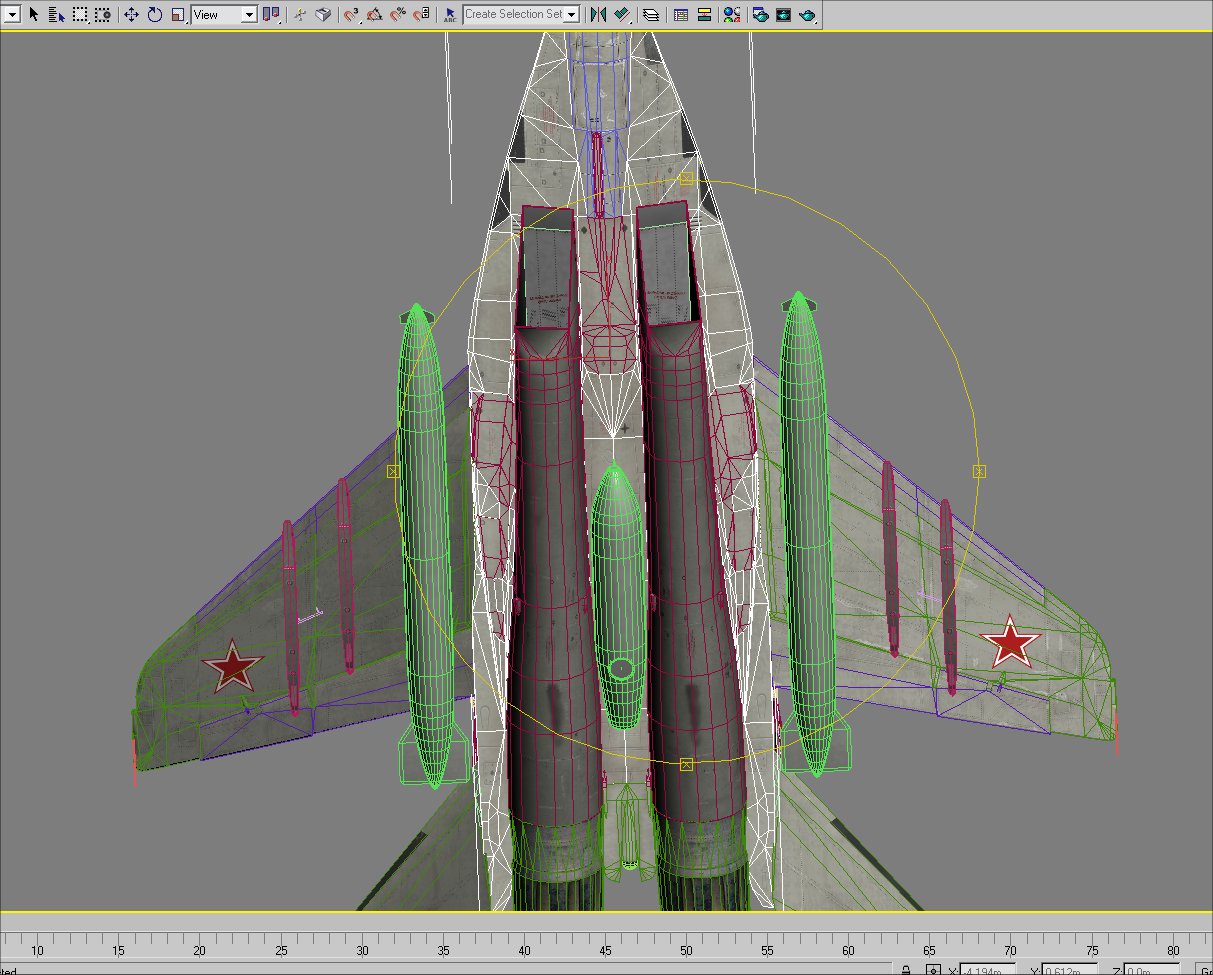1213x975 pixels.
Task: Select the arrow Select Object tool
Action: click(34, 14)
